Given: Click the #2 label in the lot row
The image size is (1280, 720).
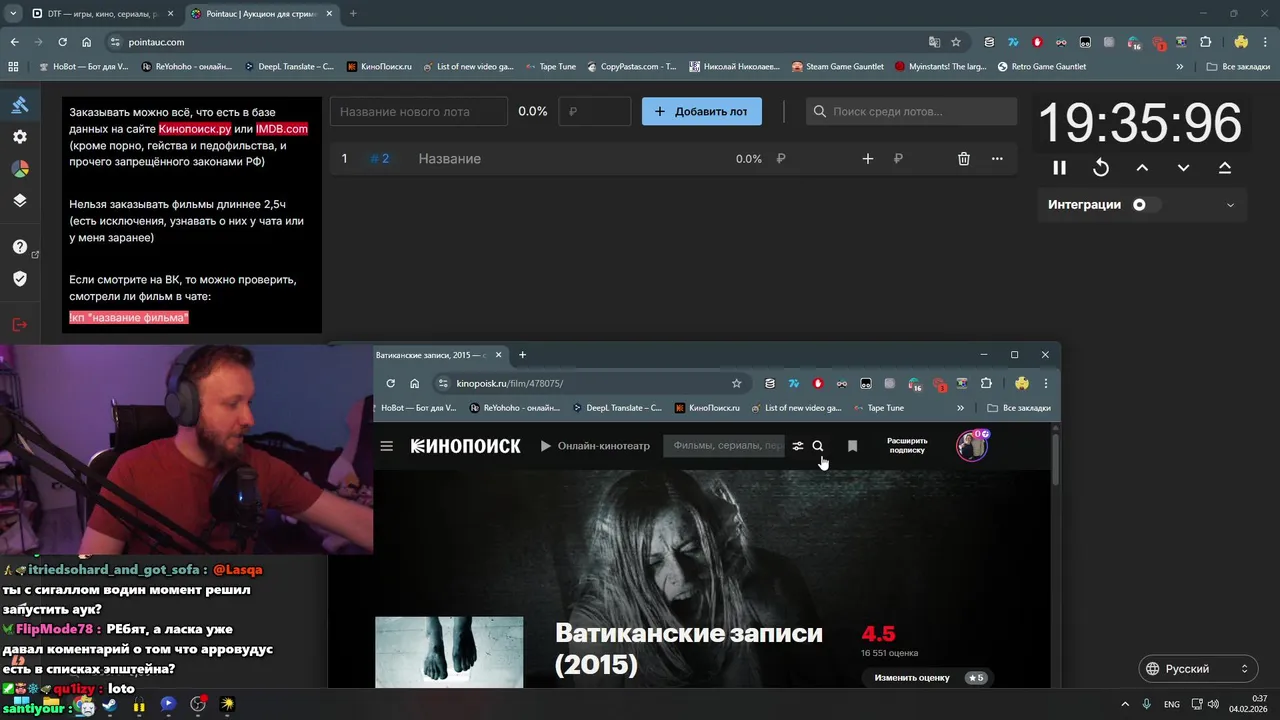Looking at the screenshot, I should [x=380, y=159].
